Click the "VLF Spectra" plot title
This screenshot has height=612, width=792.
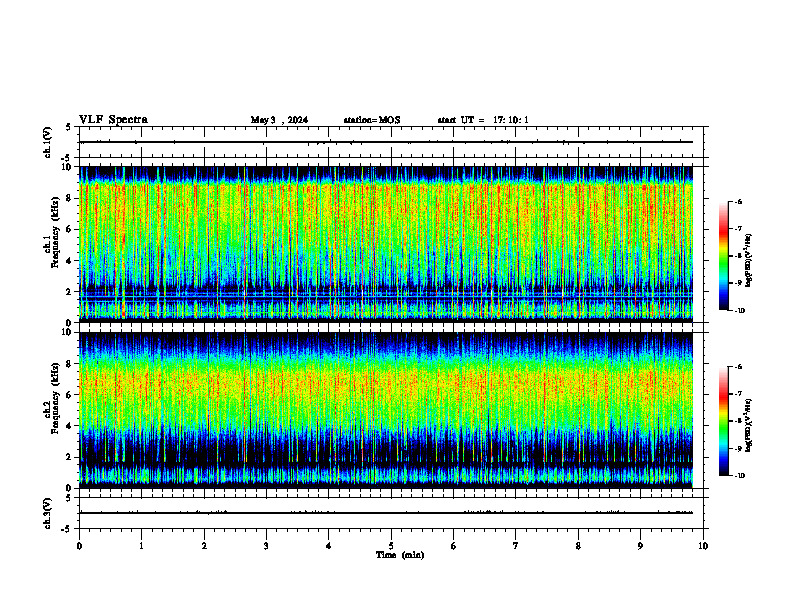click(113, 120)
